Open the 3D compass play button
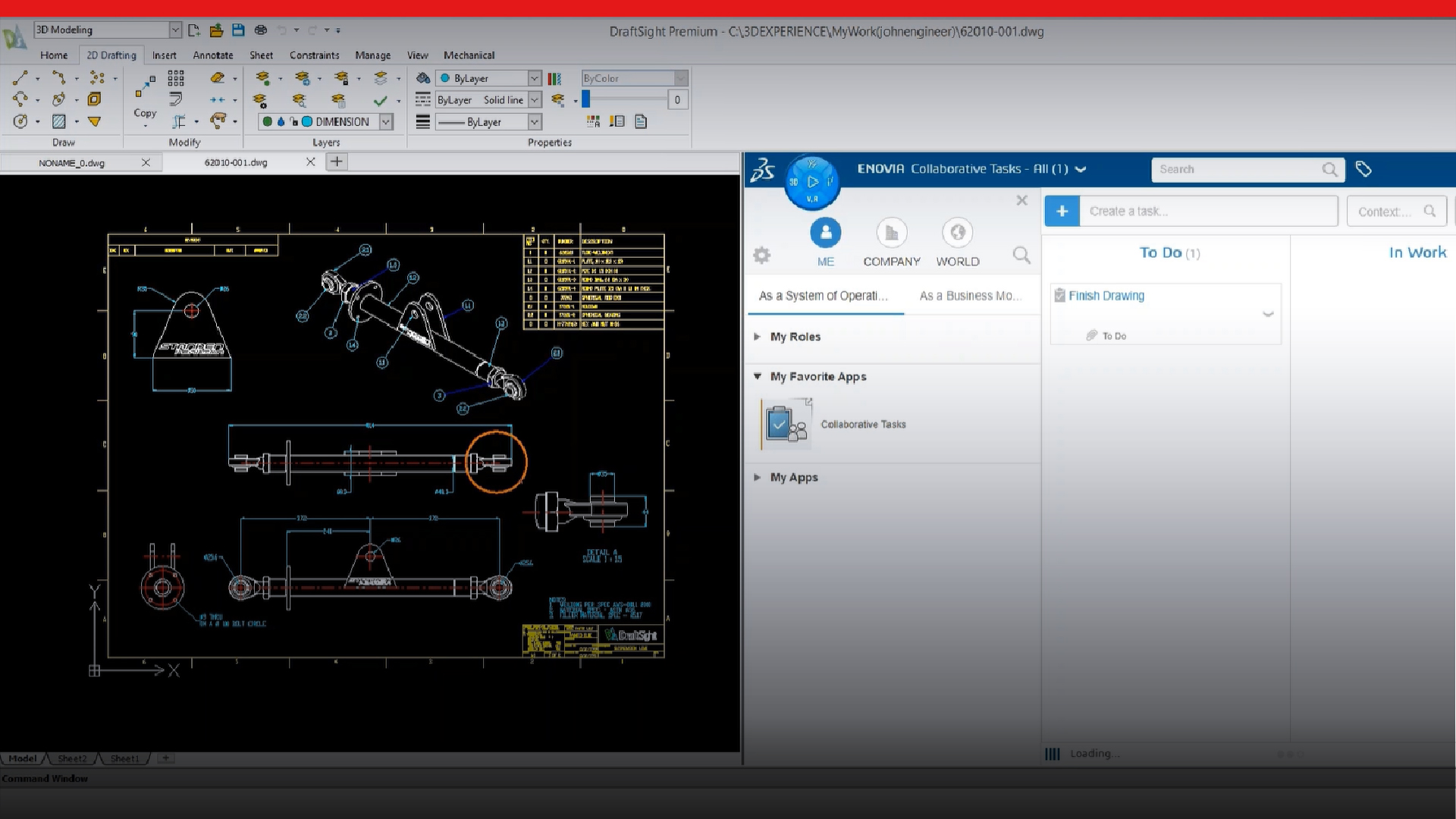The image size is (1456, 819). tap(812, 182)
